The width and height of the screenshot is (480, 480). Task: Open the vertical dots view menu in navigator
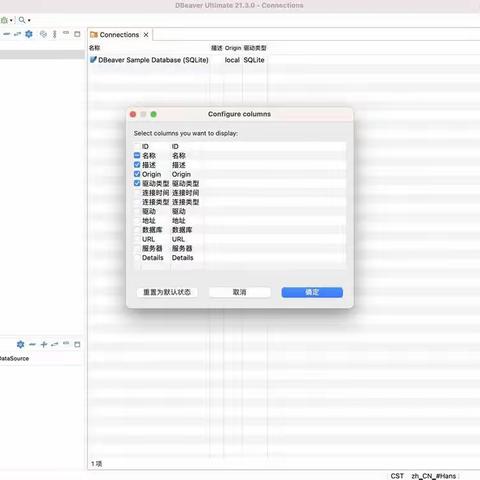click(55, 34)
